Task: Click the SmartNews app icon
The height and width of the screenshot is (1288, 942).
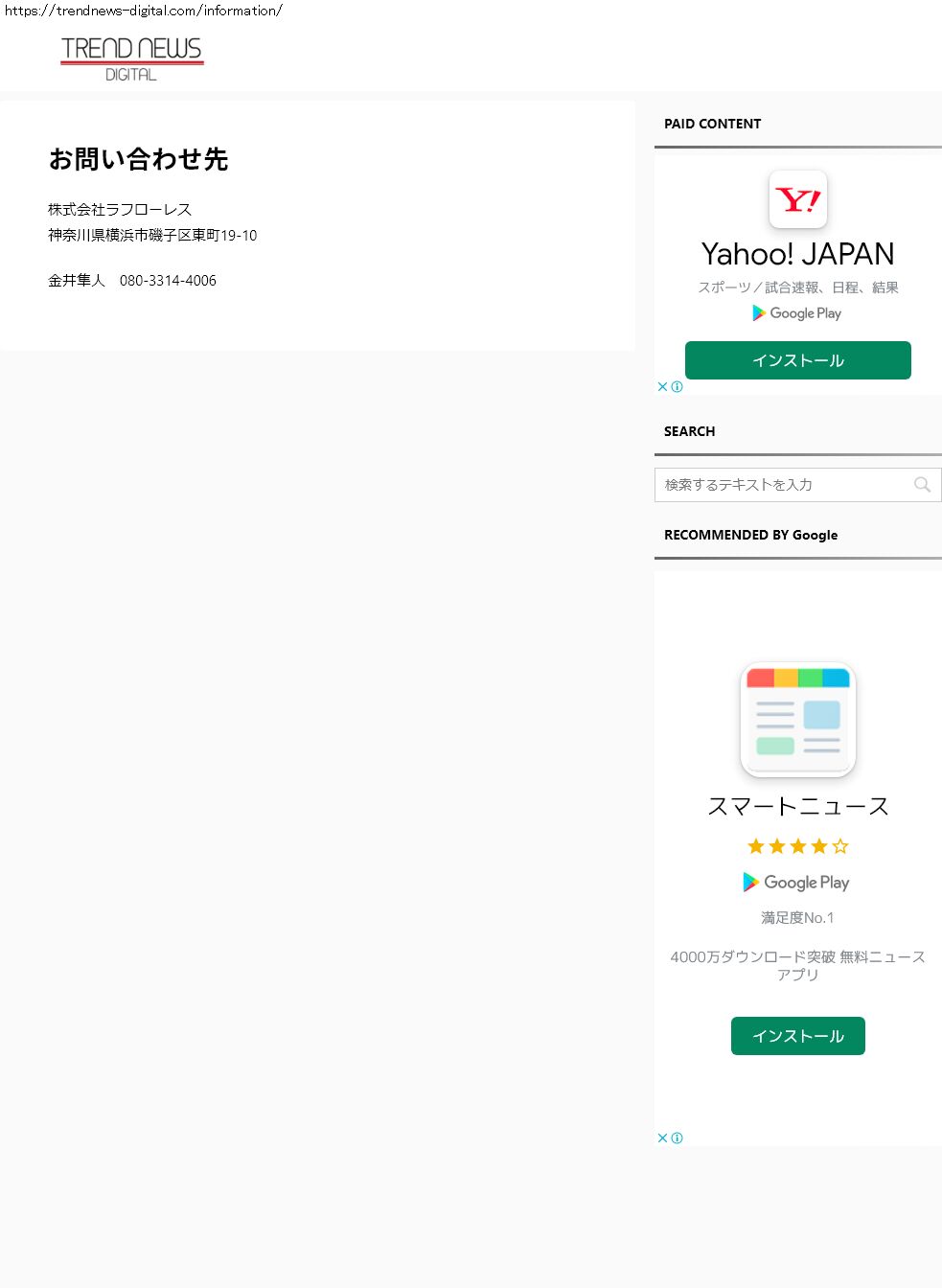Action: [x=797, y=721]
